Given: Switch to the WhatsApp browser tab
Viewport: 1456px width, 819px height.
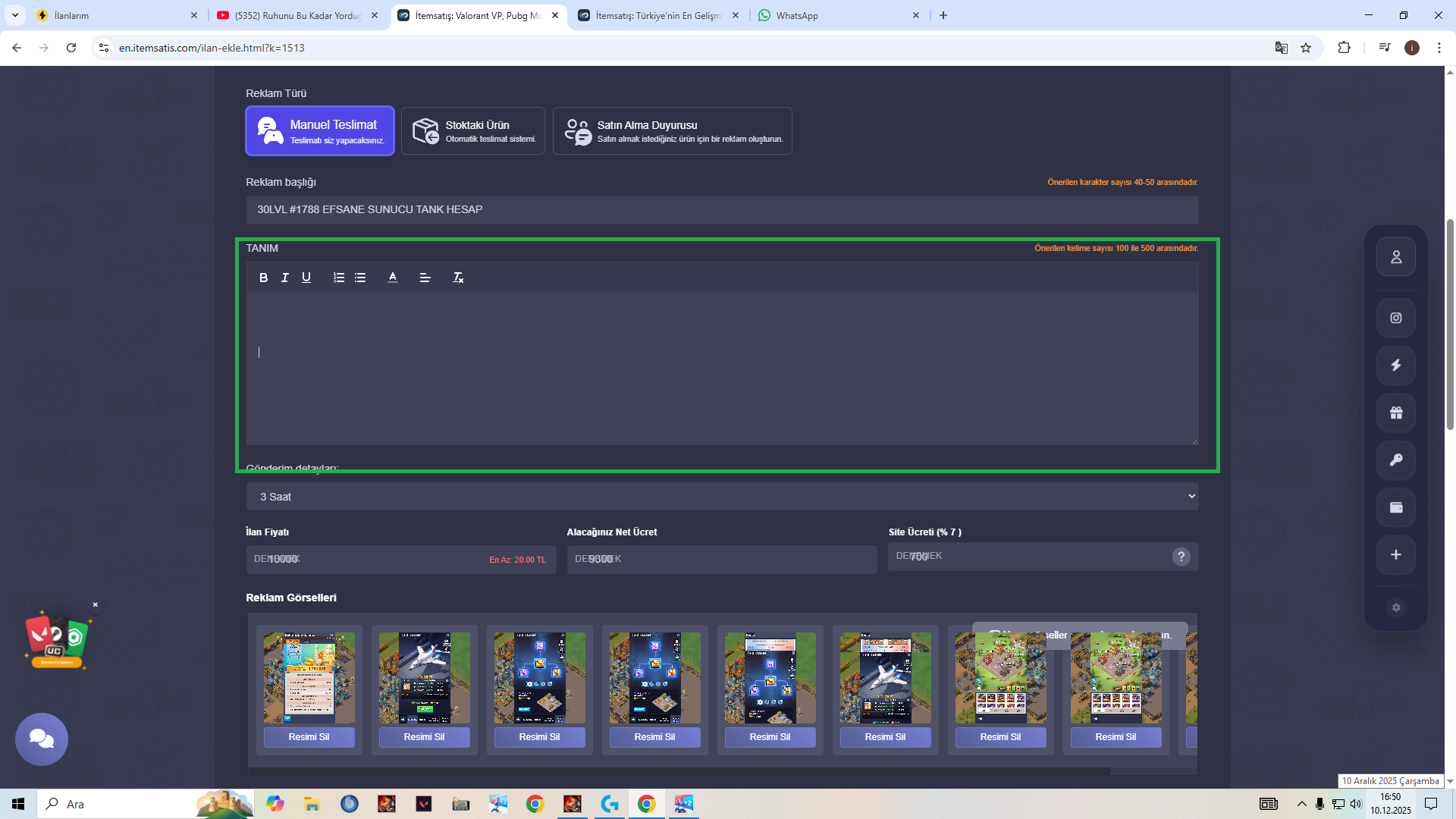Looking at the screenshot, I should pyautogui.click(x=839, y=15).
